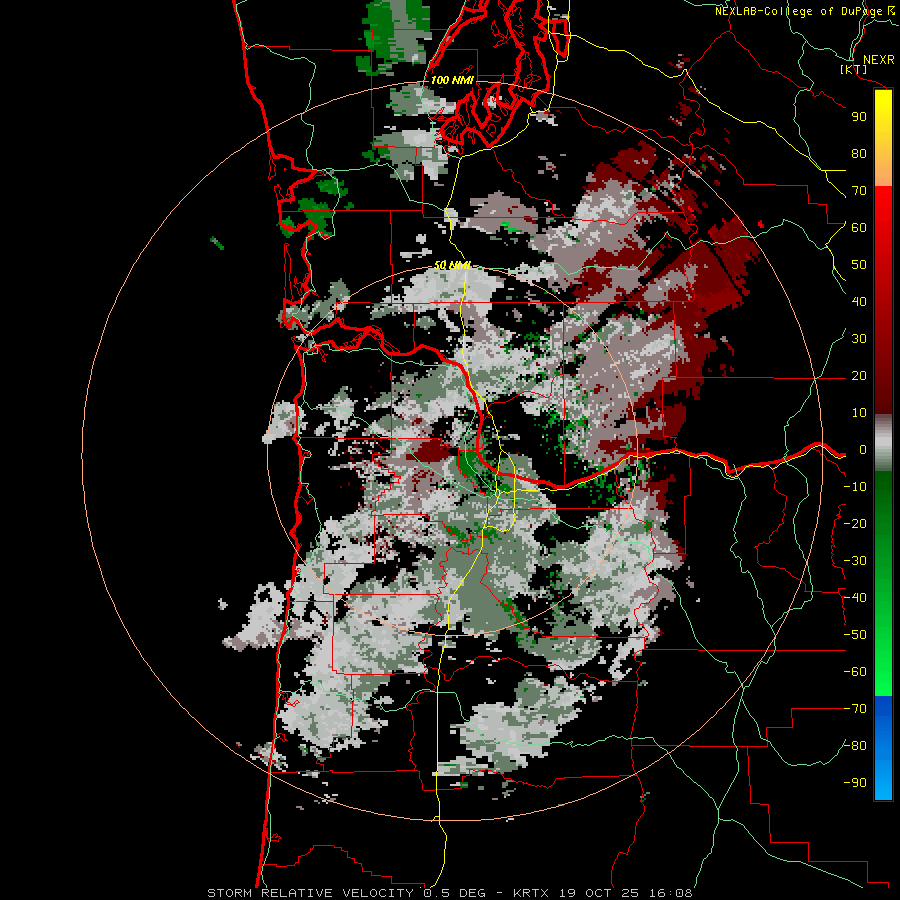900x900 pixels.
Task: Click the [KT] units label
Action: [854, 69]
